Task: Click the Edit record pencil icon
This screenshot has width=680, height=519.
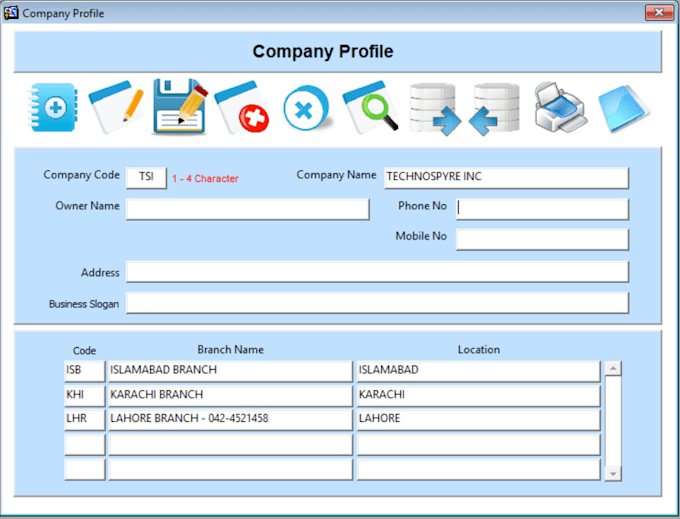Action: point(116,107)
